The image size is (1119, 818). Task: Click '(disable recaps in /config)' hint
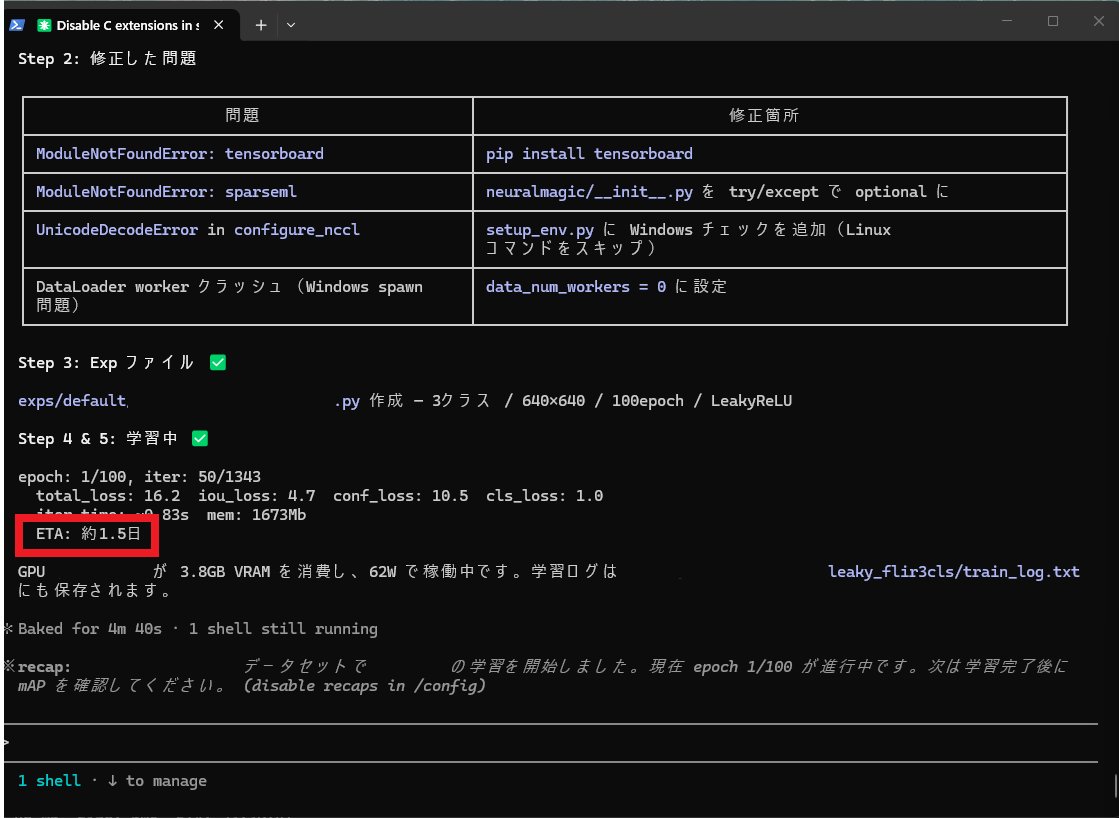[364, 685]
